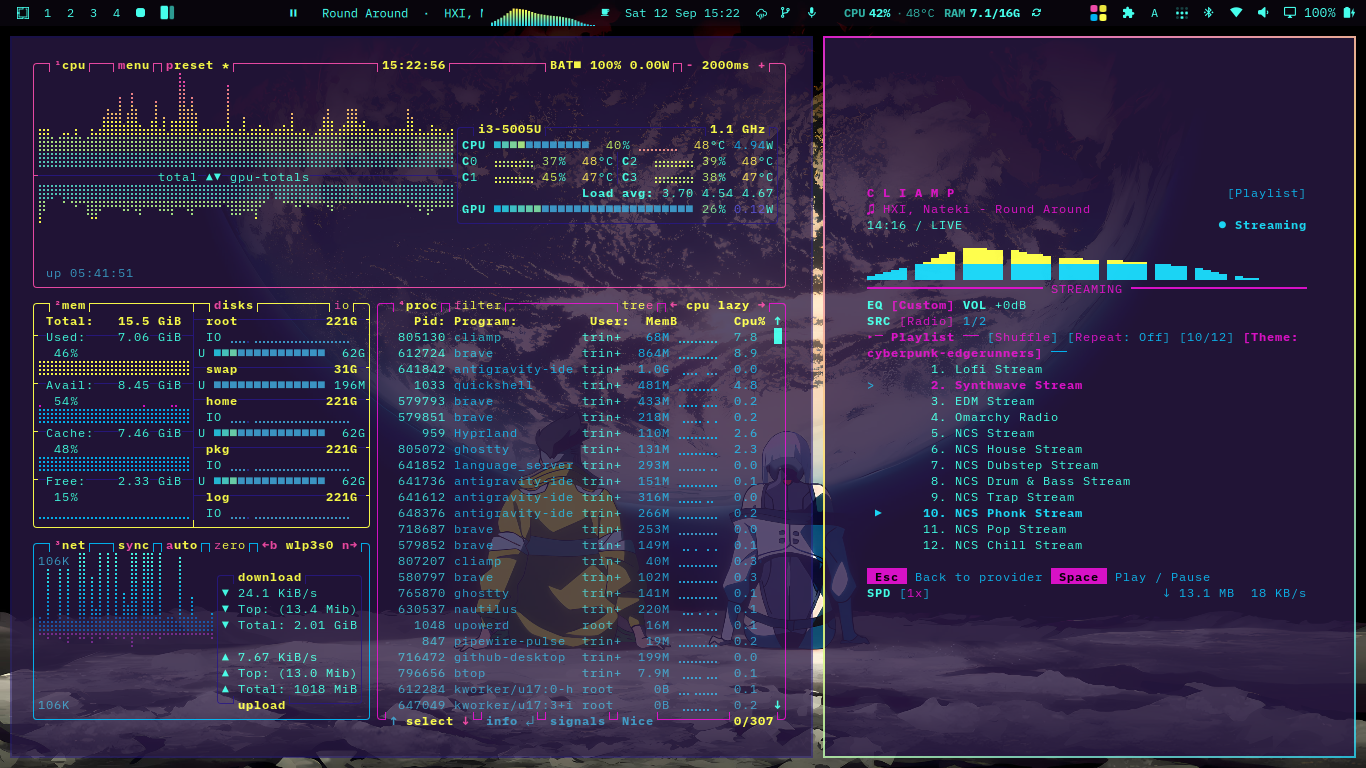The height and width of the screenshot is (768, 1366).
Task: Click the proc list scrollbar thumb
Action: (778, 337)
